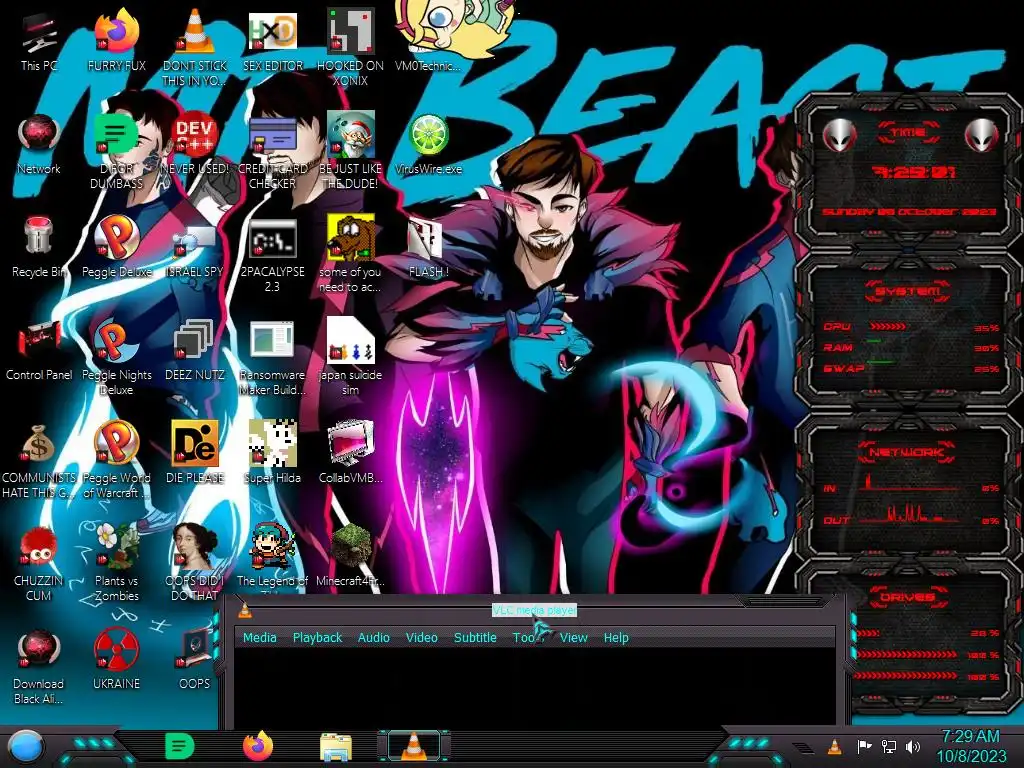This screenshot has width=1024, height=768.
Task: Open Ransomware Maker Build icon
Action: click(272, 358)
